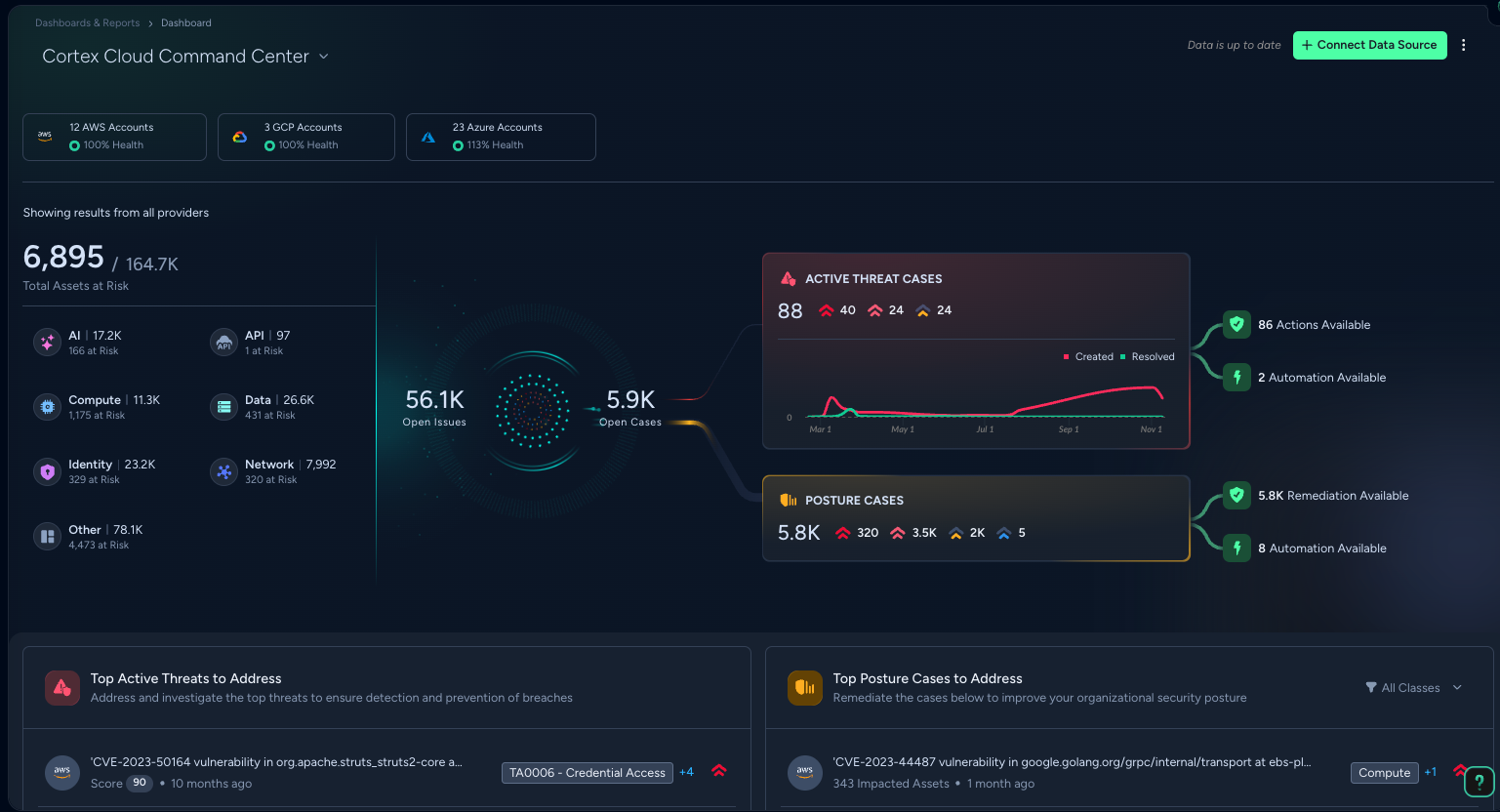
Task: Open the 5.8K Remediation Available link
Action: 1333,496
